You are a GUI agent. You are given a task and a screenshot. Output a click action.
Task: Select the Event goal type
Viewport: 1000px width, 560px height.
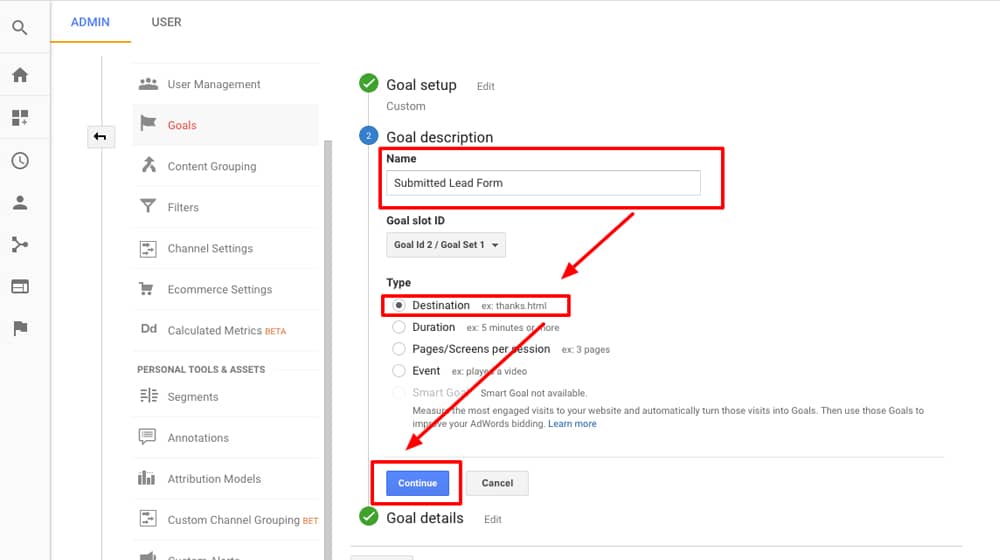click(x=399, y=371)
